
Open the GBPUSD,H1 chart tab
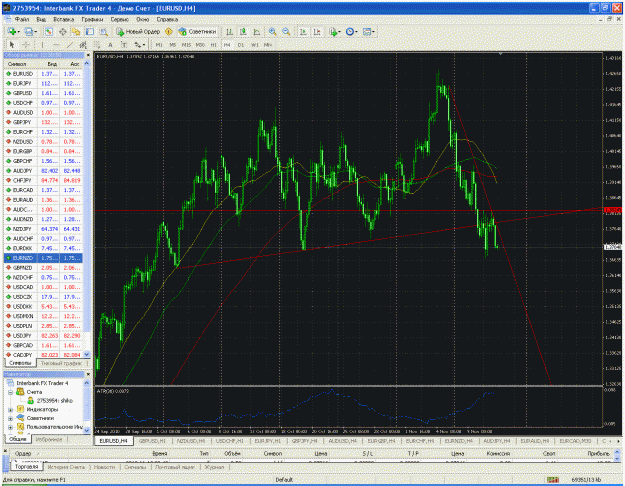click(152, 441)
